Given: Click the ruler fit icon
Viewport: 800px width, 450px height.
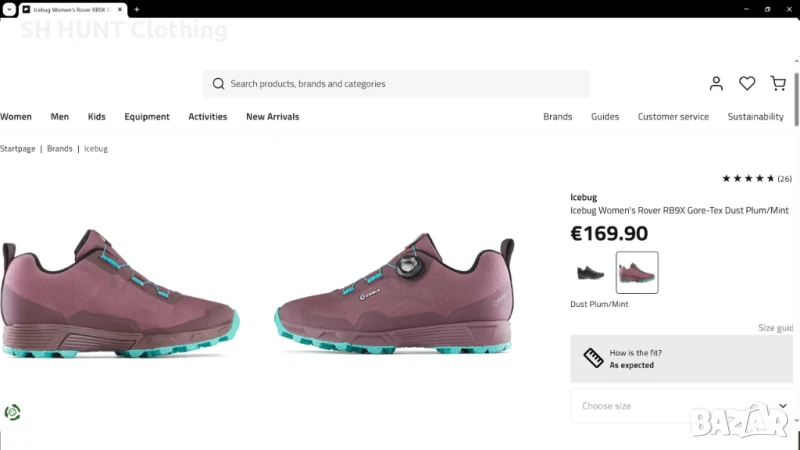Looking at the screenshot, I should pyautogui.click(x=592, y=358).
